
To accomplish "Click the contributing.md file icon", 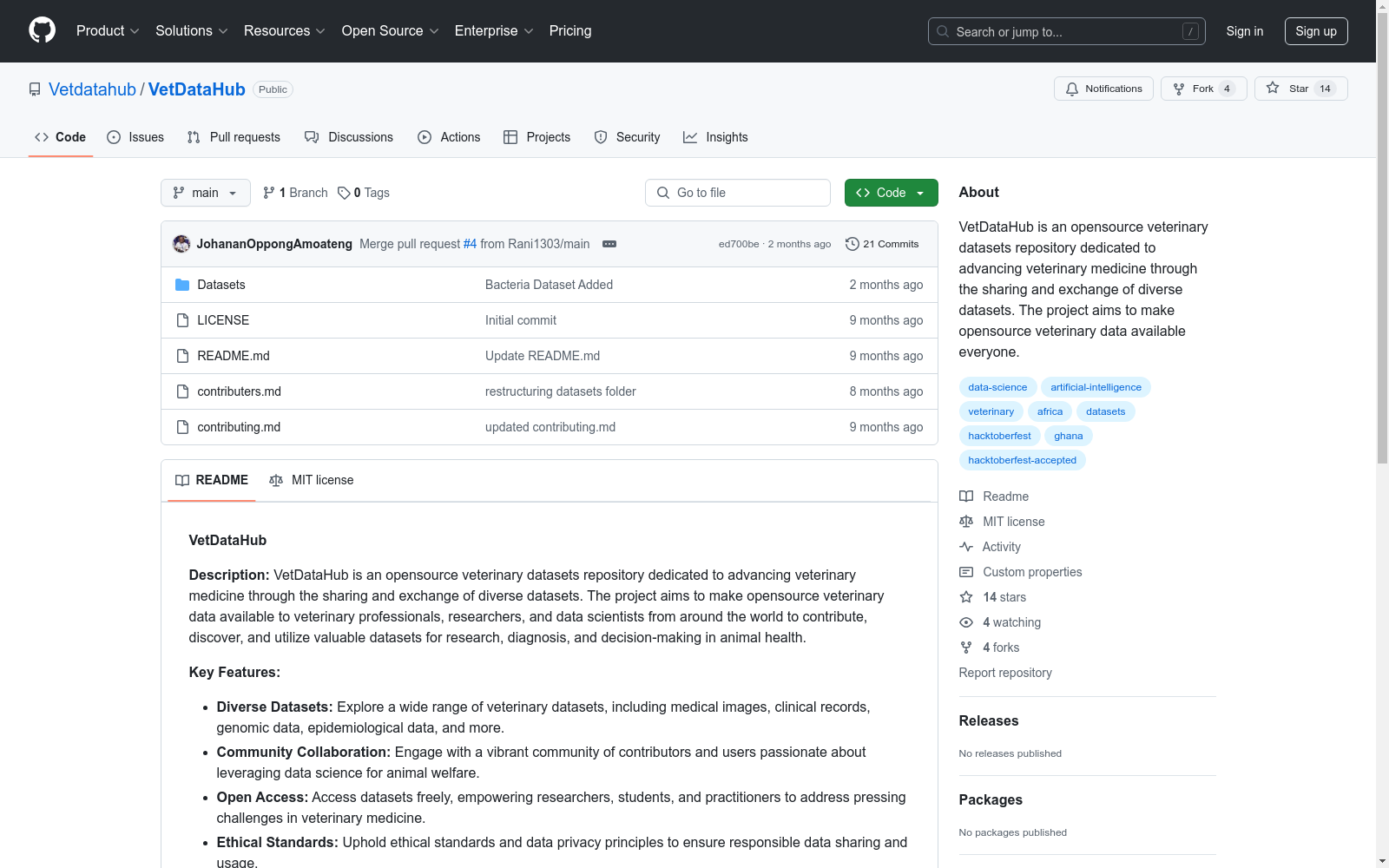I will click(x=182, y=427).
